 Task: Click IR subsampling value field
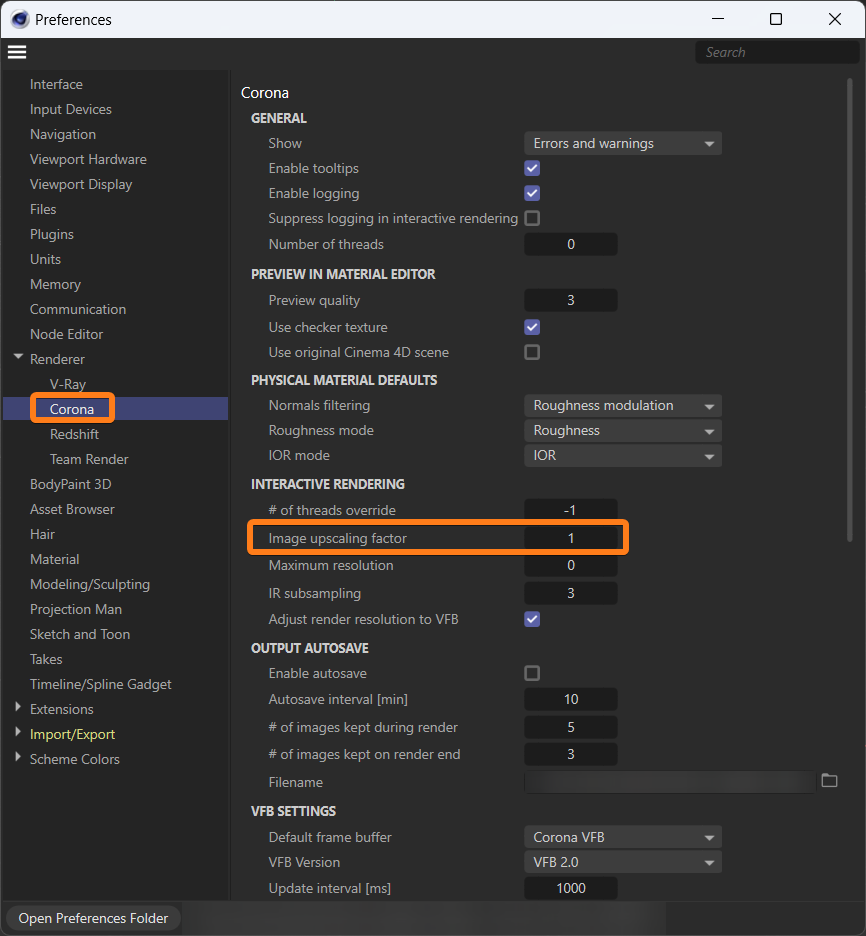pos(571,593)
